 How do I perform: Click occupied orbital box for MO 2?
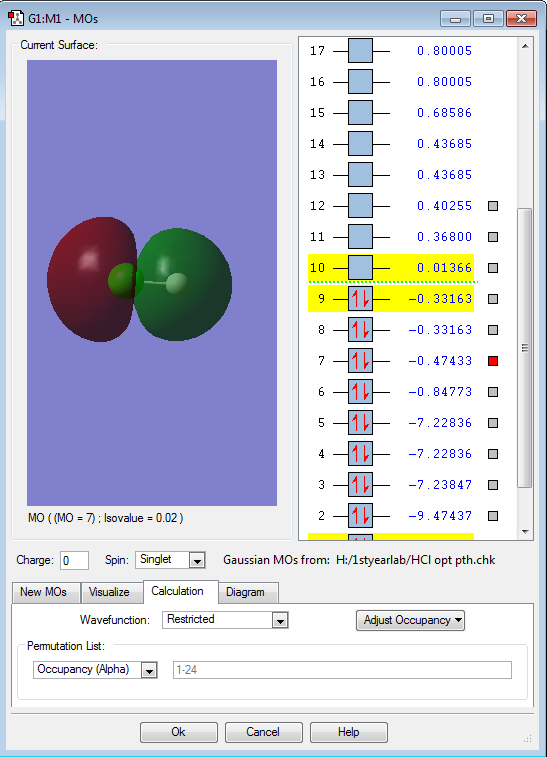click(360, 516)
